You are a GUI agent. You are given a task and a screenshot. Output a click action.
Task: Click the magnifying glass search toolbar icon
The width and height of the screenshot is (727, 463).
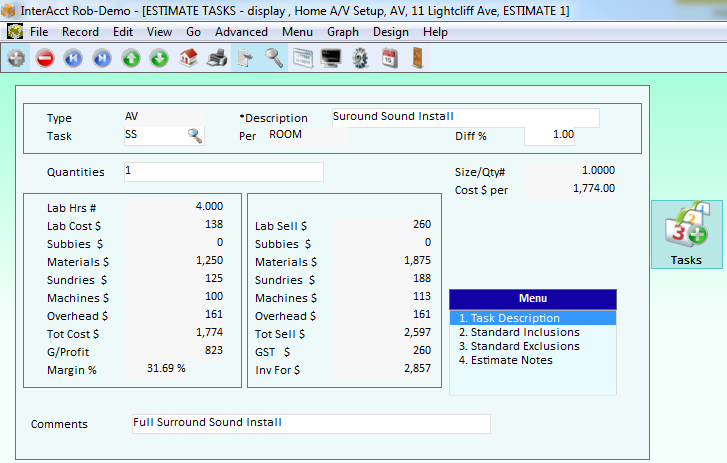274,58
